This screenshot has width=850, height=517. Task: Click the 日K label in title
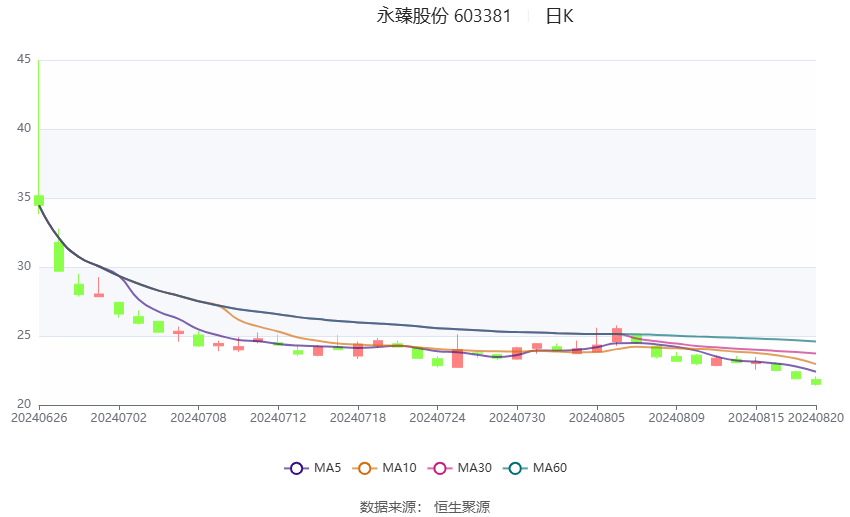[559, 16]
